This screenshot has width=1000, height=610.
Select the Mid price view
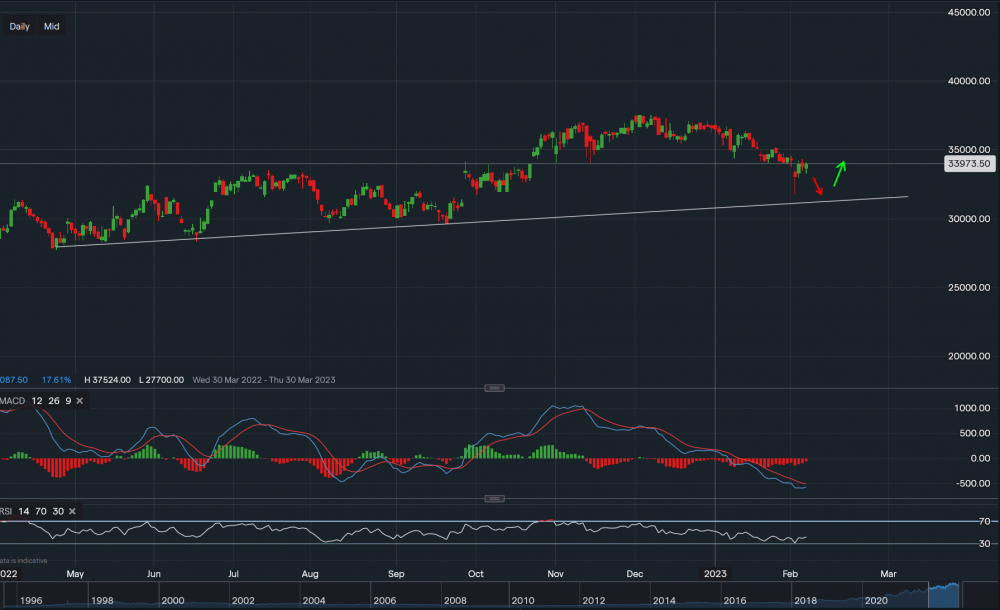(x=51, y=26)
